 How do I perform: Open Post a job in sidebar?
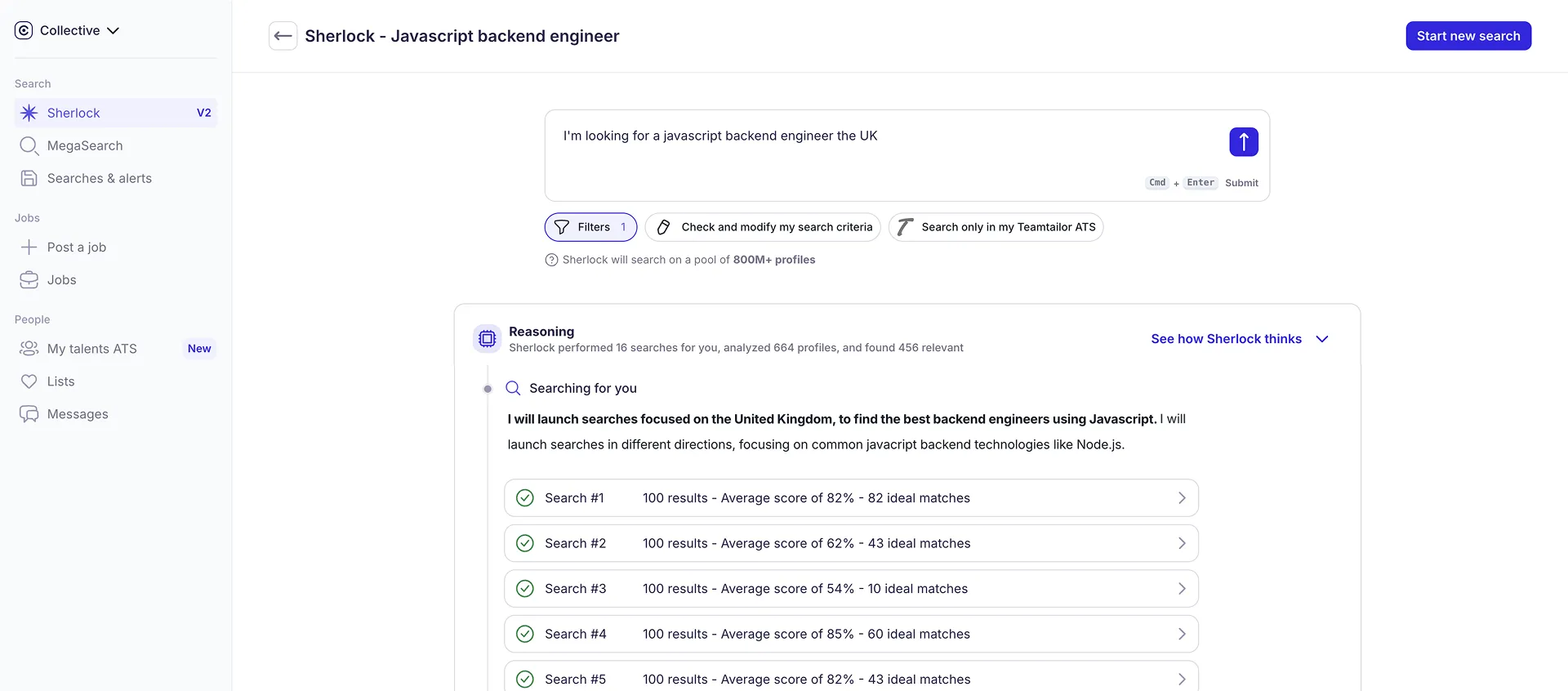click(x=116, y=247)
